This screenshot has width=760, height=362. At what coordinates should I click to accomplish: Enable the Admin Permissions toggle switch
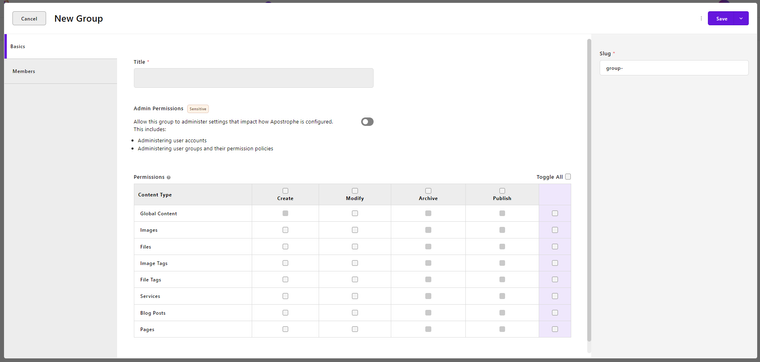367,122
